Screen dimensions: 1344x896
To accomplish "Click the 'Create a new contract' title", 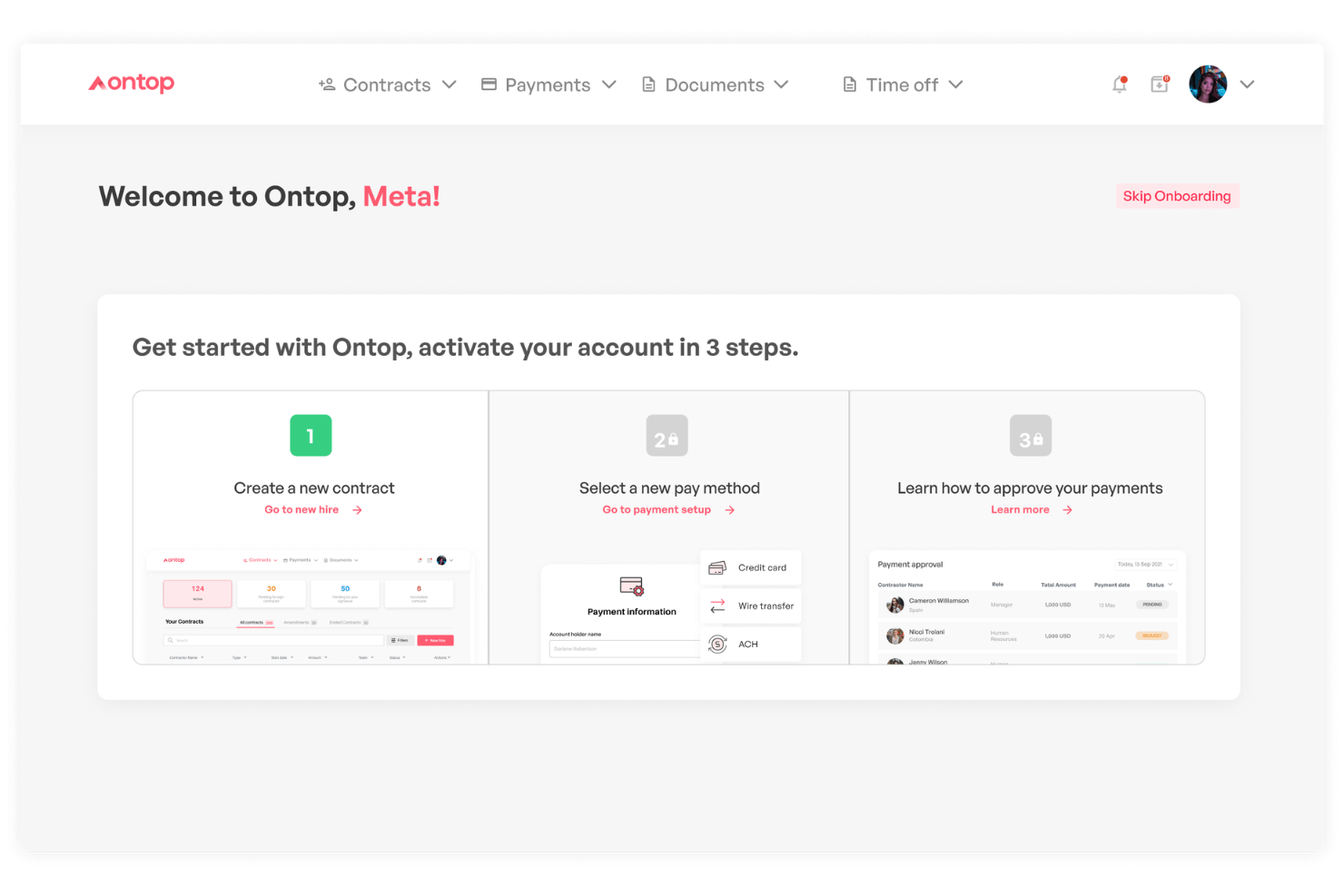I will point(314,488).
